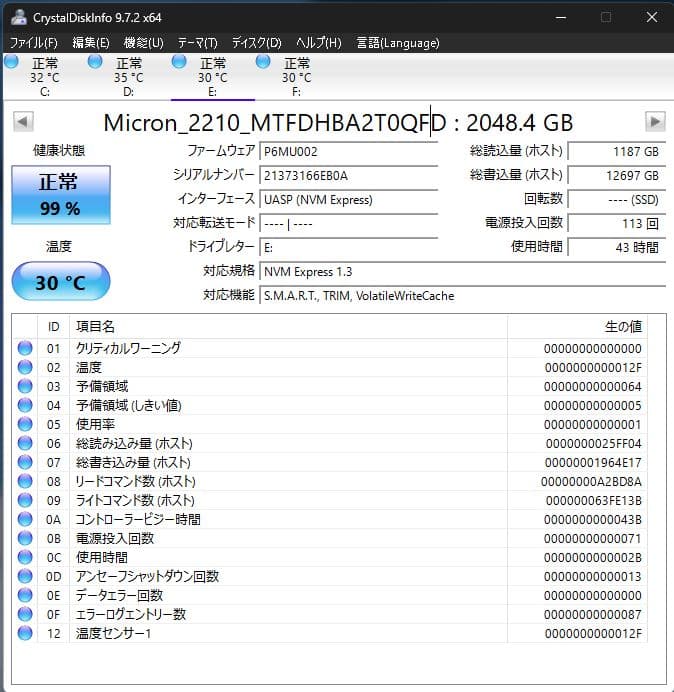Select drive F: status orb
Viewport: 674px width, 692px height.
[263, 62]
